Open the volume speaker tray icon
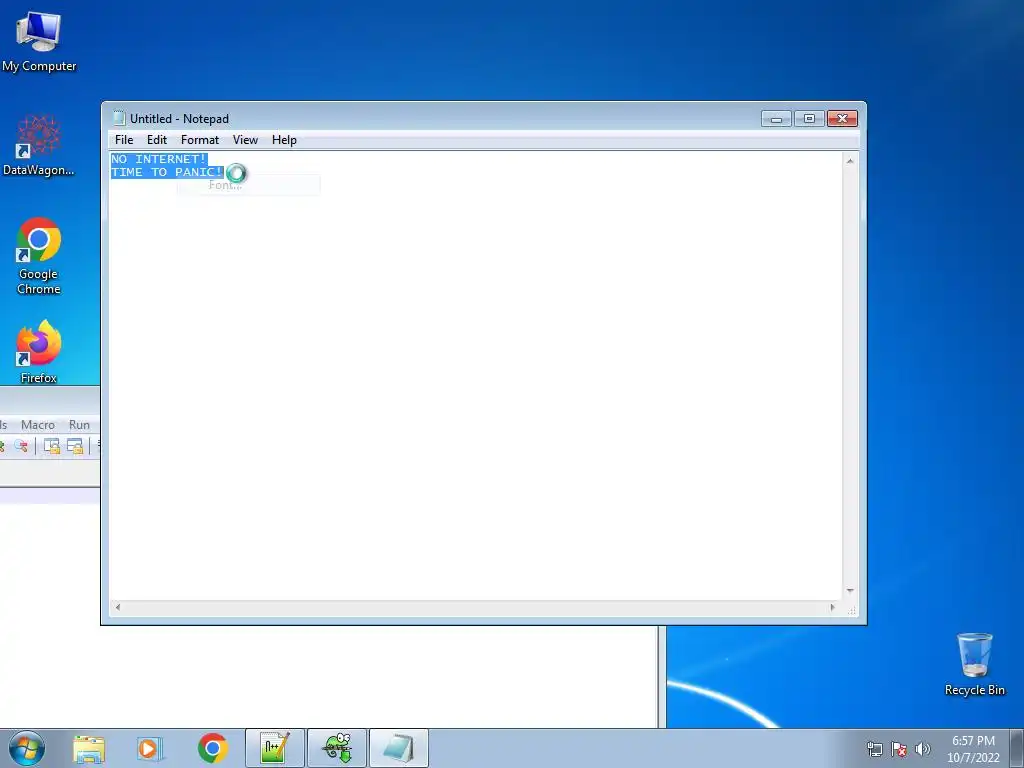This screenshot has width=1024, height=768. click(x=922, y=749)
